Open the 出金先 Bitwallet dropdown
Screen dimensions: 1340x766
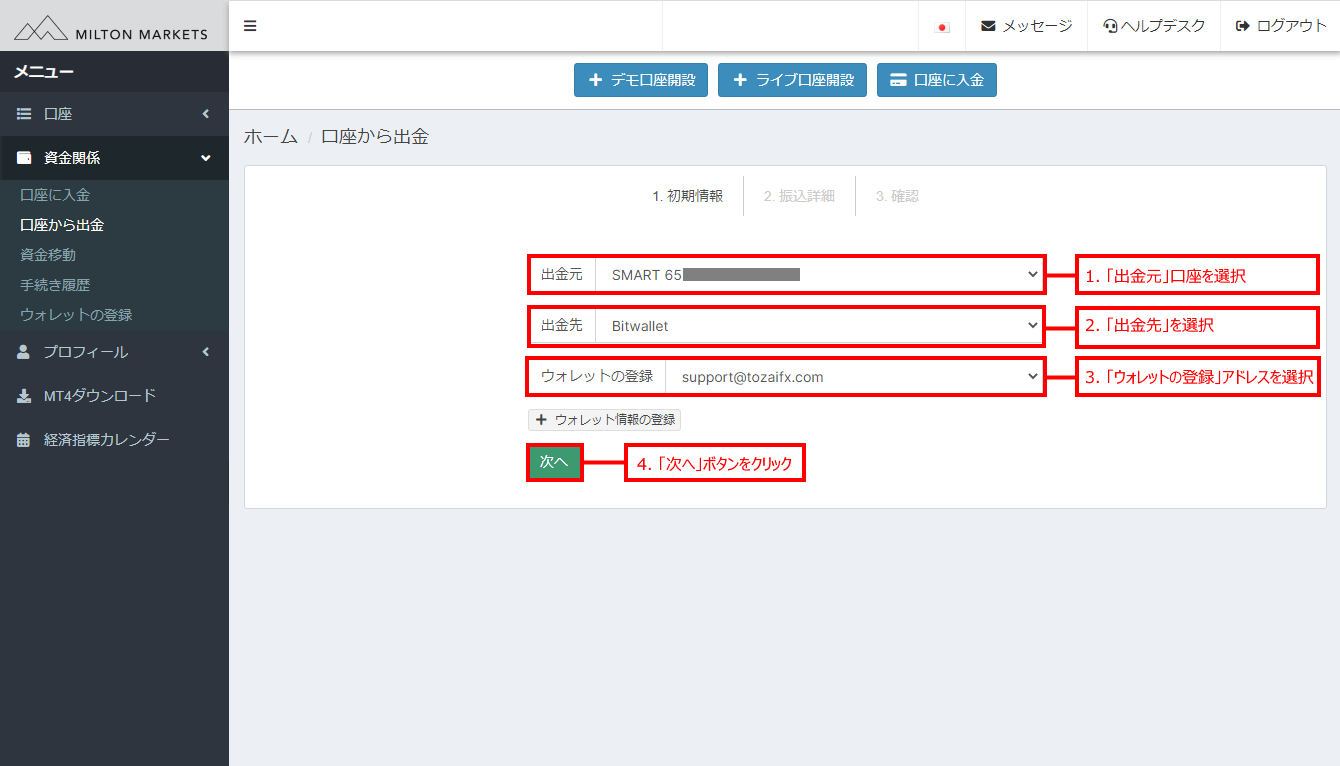click(x=818, y=326)
